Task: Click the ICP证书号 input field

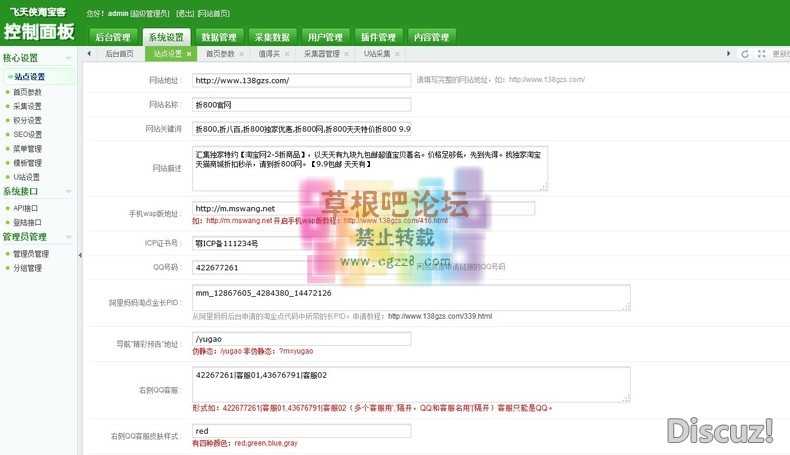Action: point(301,243)
